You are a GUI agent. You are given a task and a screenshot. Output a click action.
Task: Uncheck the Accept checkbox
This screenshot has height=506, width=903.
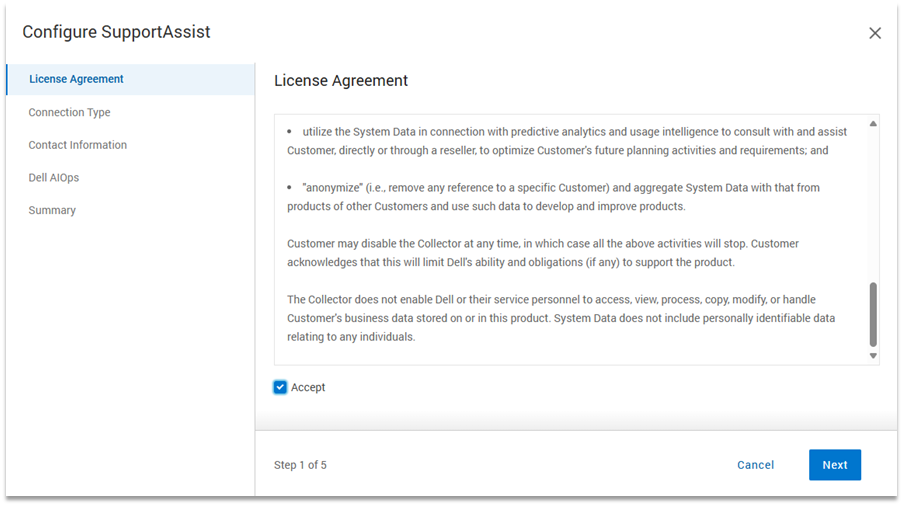[x=280, y=387]
